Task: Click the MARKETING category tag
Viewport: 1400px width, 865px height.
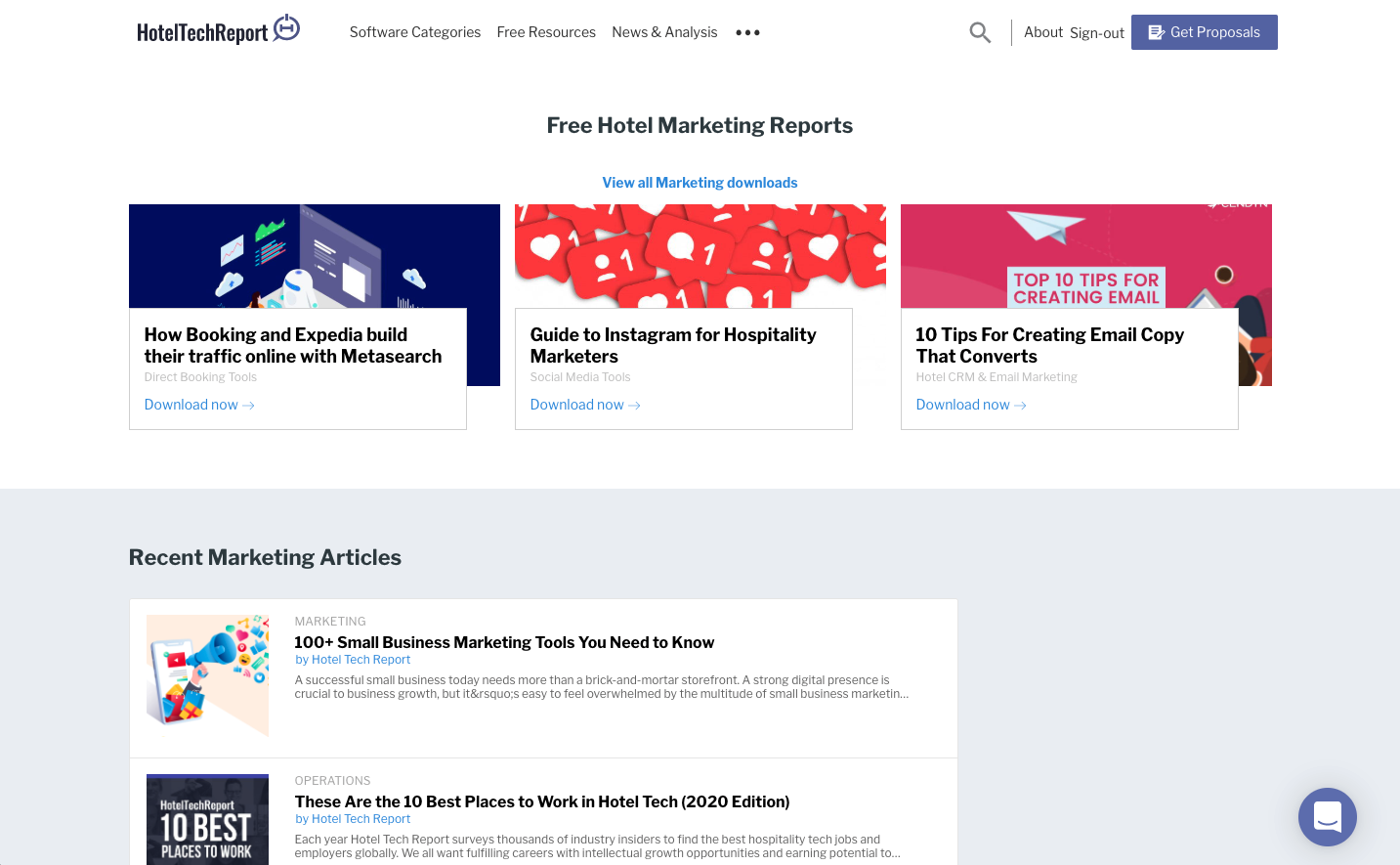Action: click(x=330, y=622)
